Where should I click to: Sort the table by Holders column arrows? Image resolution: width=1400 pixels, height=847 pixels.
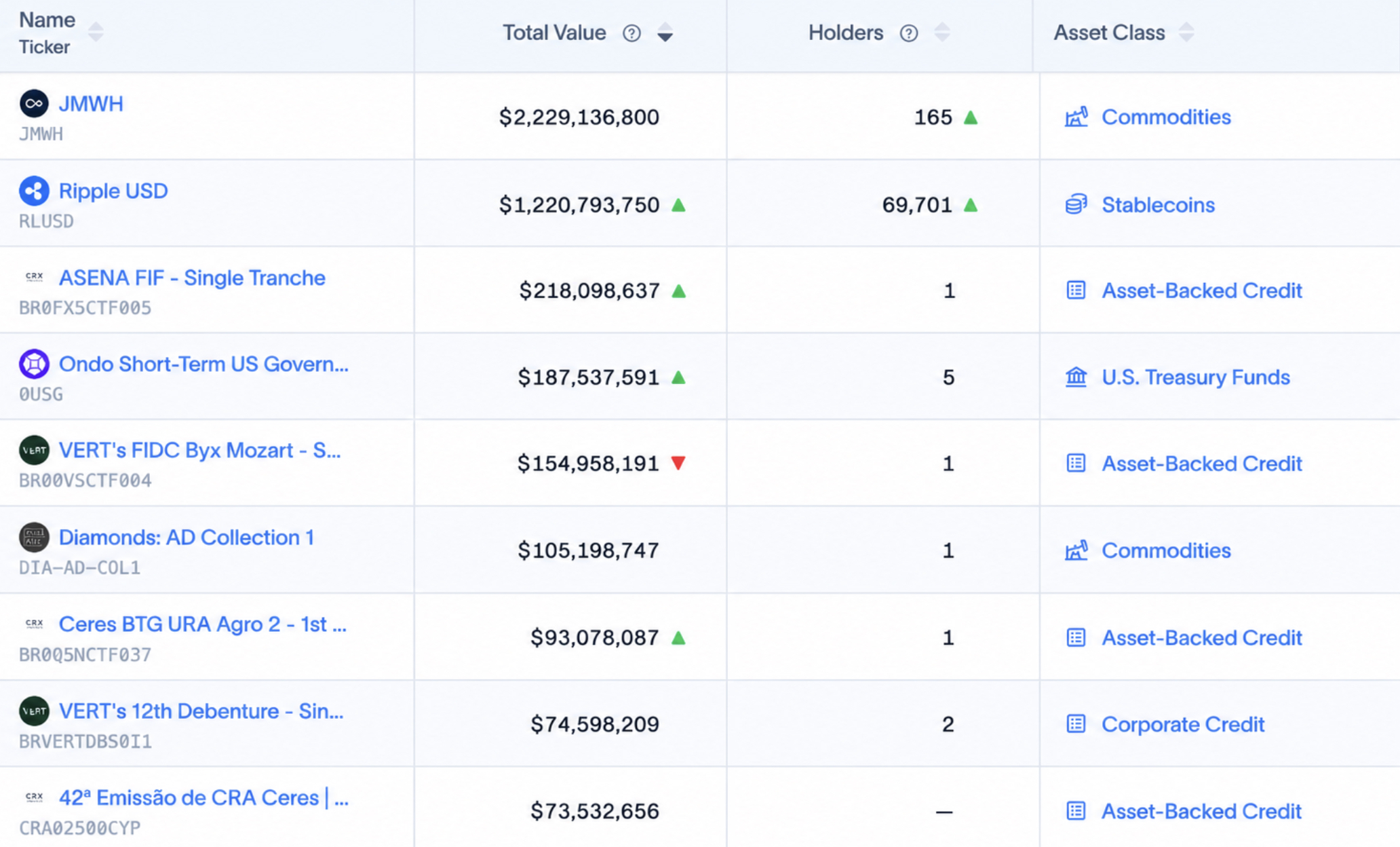(942, 32)
